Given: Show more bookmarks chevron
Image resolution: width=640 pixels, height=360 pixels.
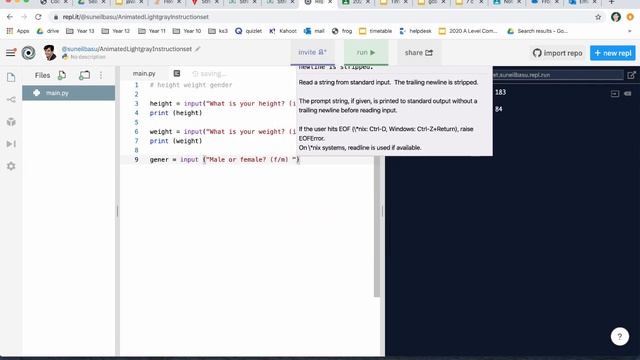Looking at the screenshot, I should click(x=630, y=31).
